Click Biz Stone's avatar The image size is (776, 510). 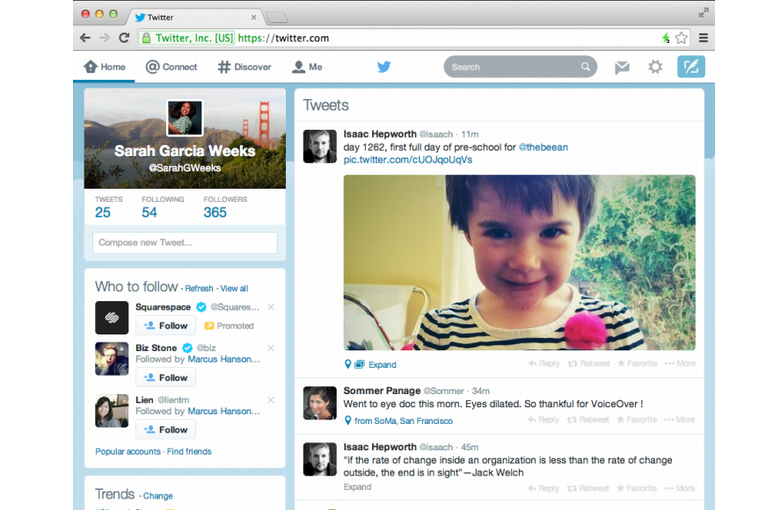tap(112, 359)
